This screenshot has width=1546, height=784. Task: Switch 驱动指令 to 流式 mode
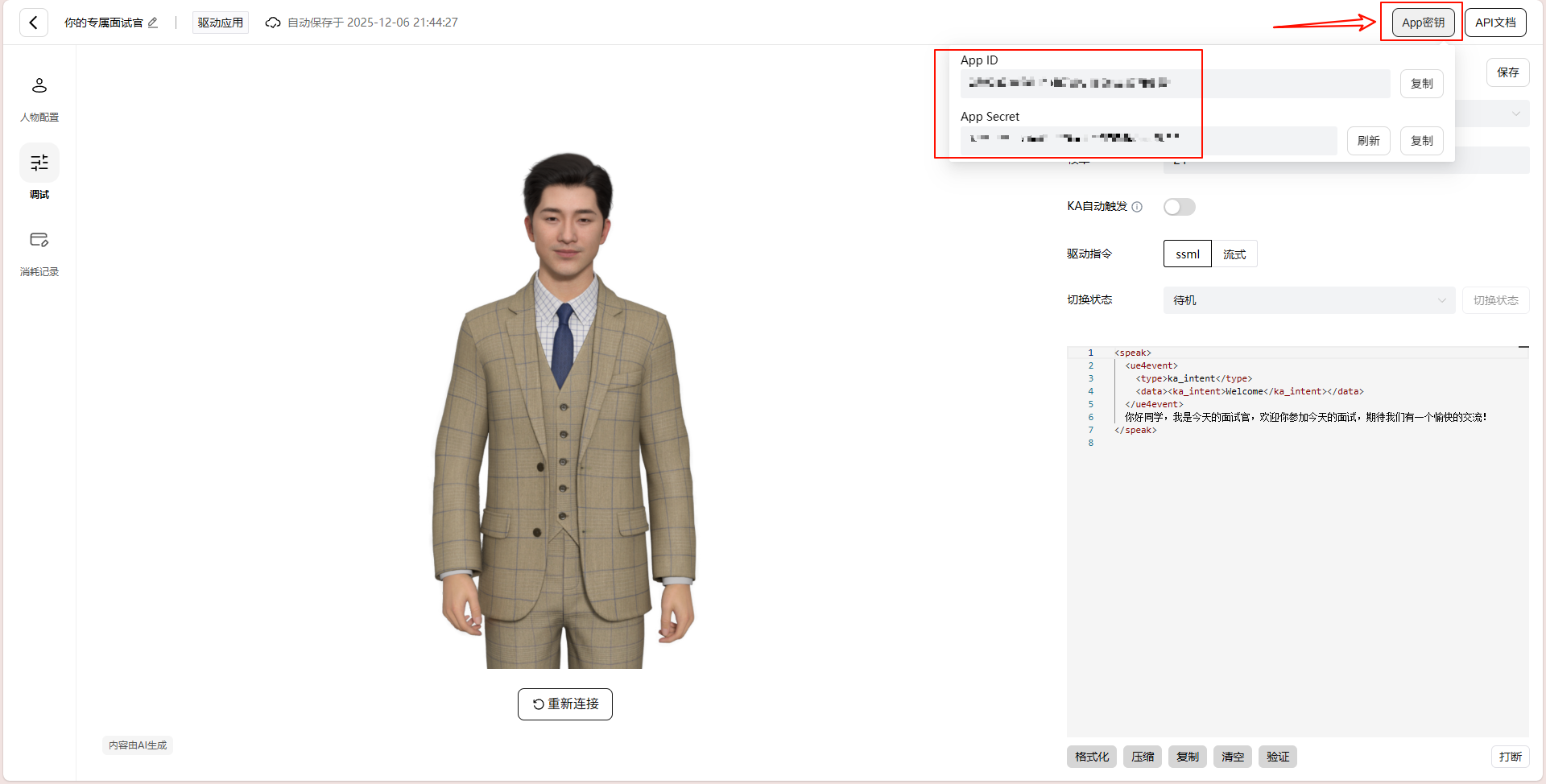click(1234, 254)
